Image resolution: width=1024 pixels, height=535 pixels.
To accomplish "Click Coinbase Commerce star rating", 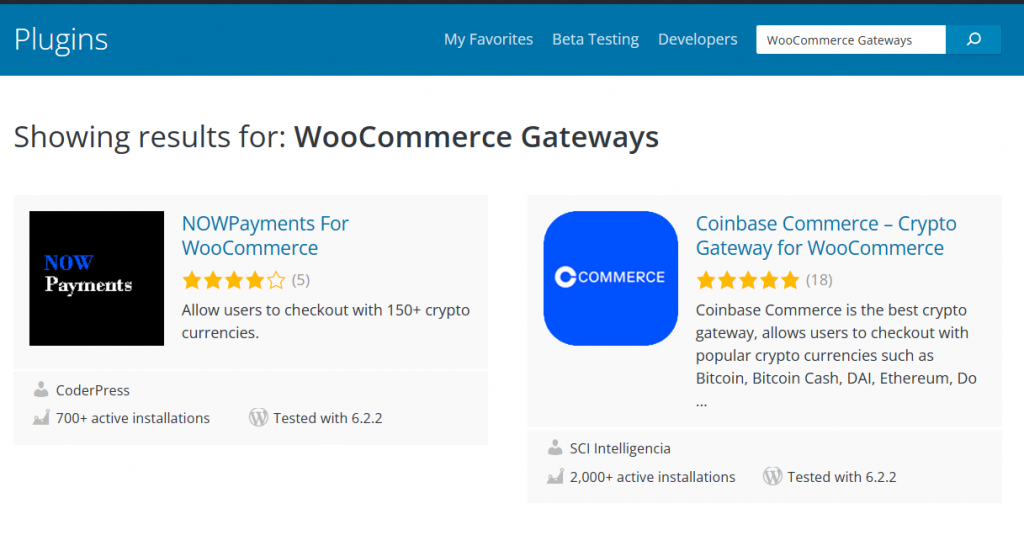I will point(748,280).
